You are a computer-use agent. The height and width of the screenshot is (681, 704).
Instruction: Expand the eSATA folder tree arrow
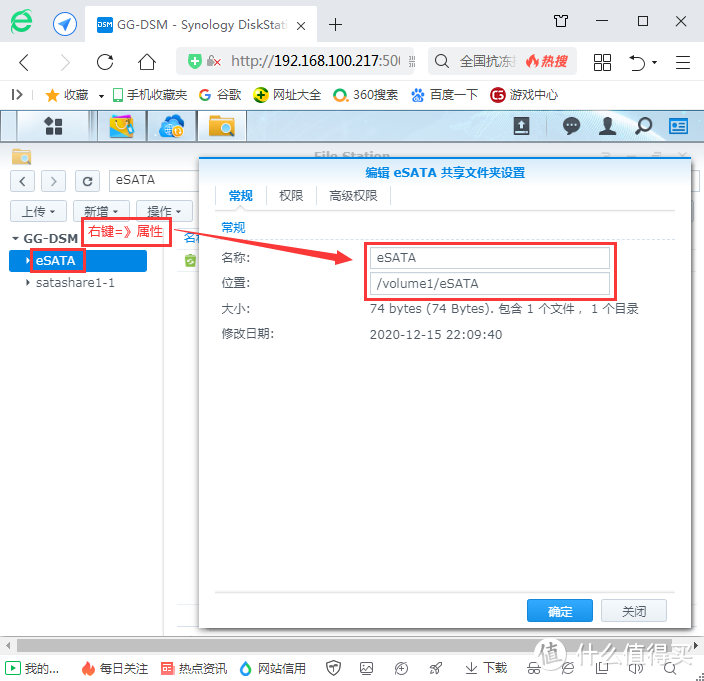(x=27, y=260)
